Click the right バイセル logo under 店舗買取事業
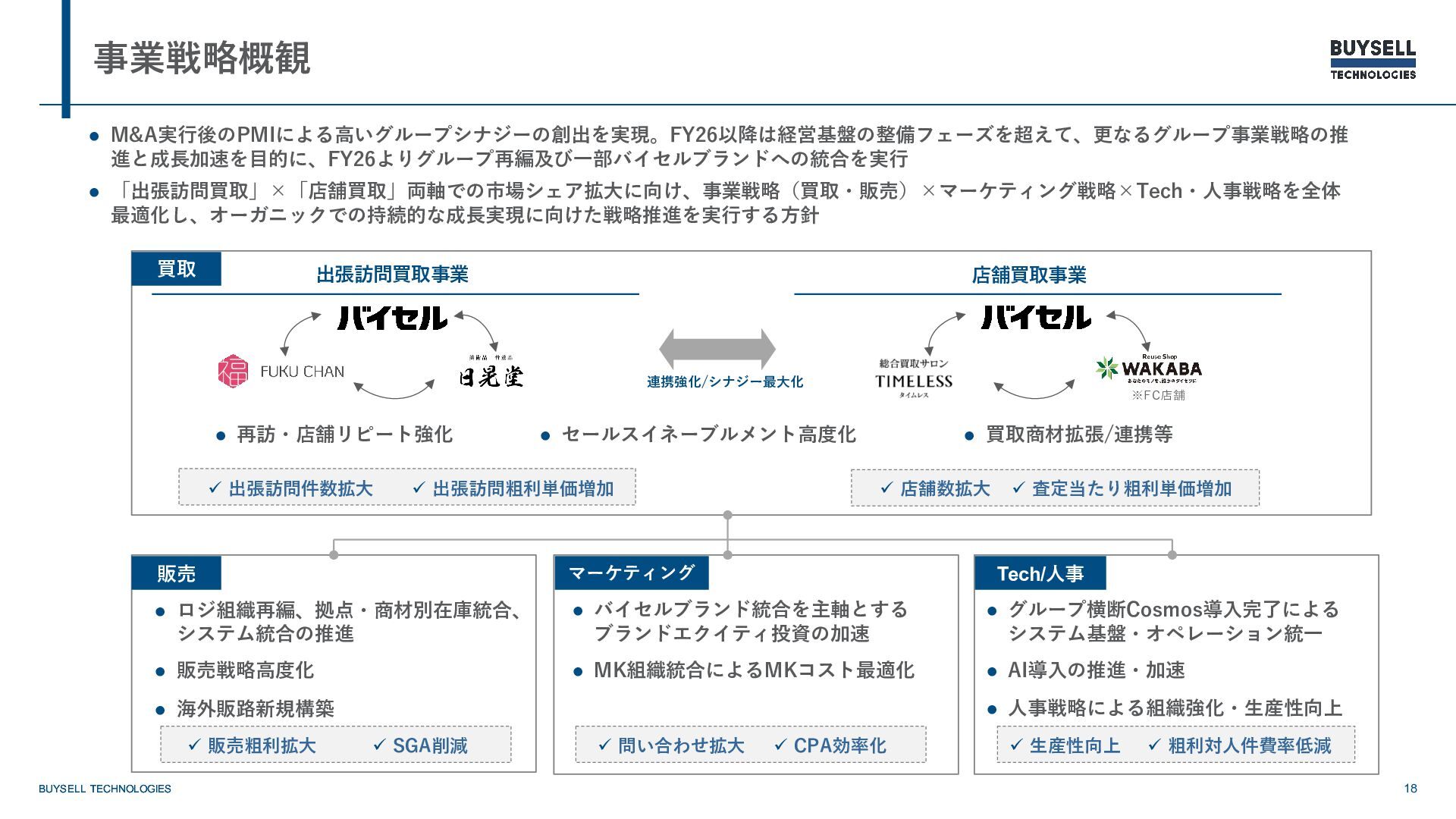 1036,318
